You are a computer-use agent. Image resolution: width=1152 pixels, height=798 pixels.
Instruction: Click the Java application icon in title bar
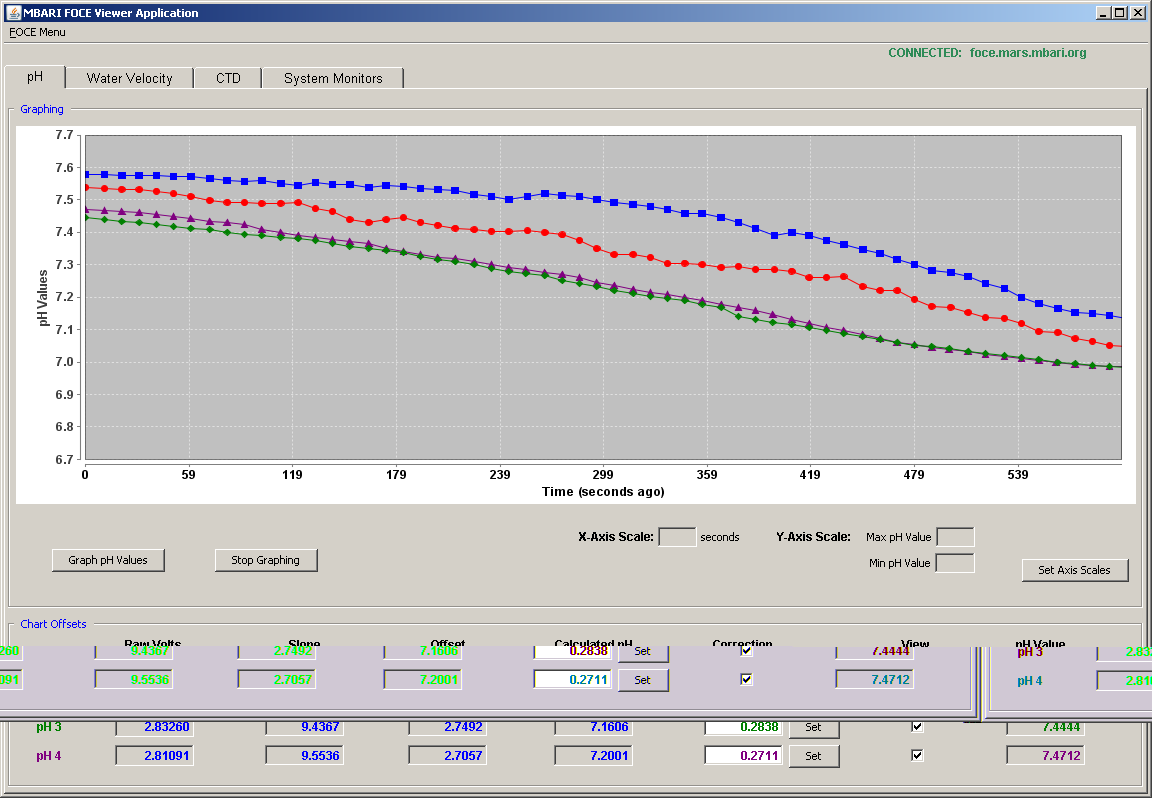point(12,12)
